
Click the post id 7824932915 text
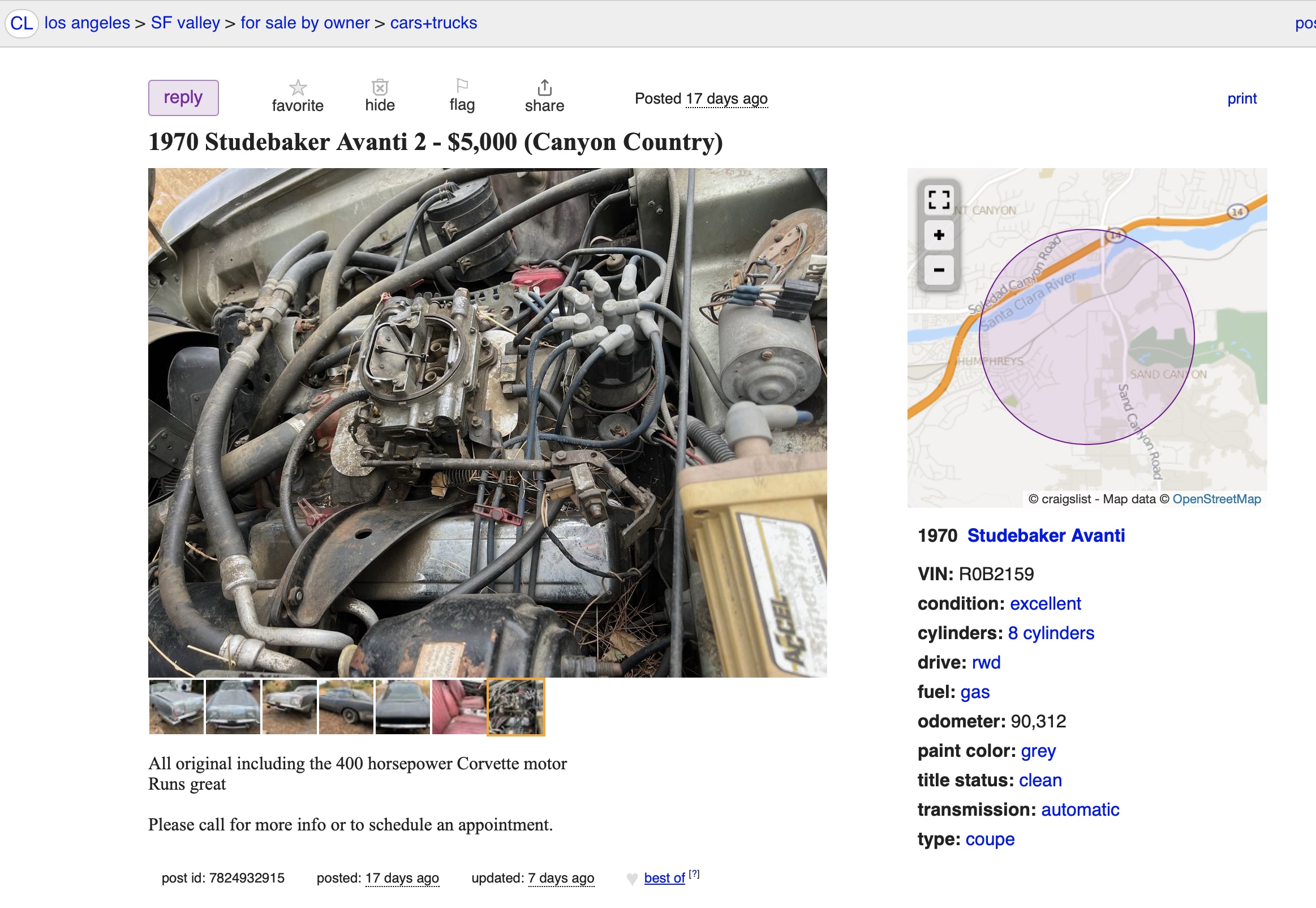click(223, 878)
